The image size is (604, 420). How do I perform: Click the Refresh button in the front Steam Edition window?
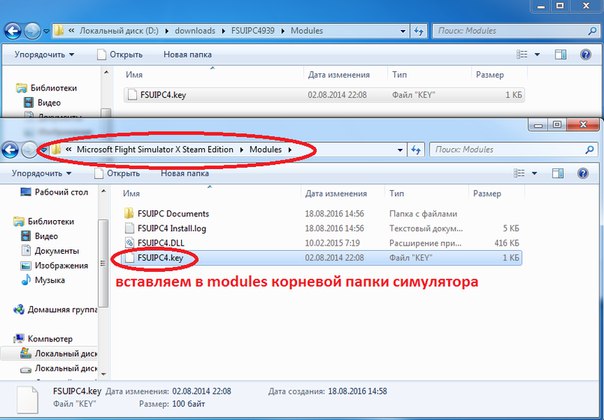pos(416,150)
